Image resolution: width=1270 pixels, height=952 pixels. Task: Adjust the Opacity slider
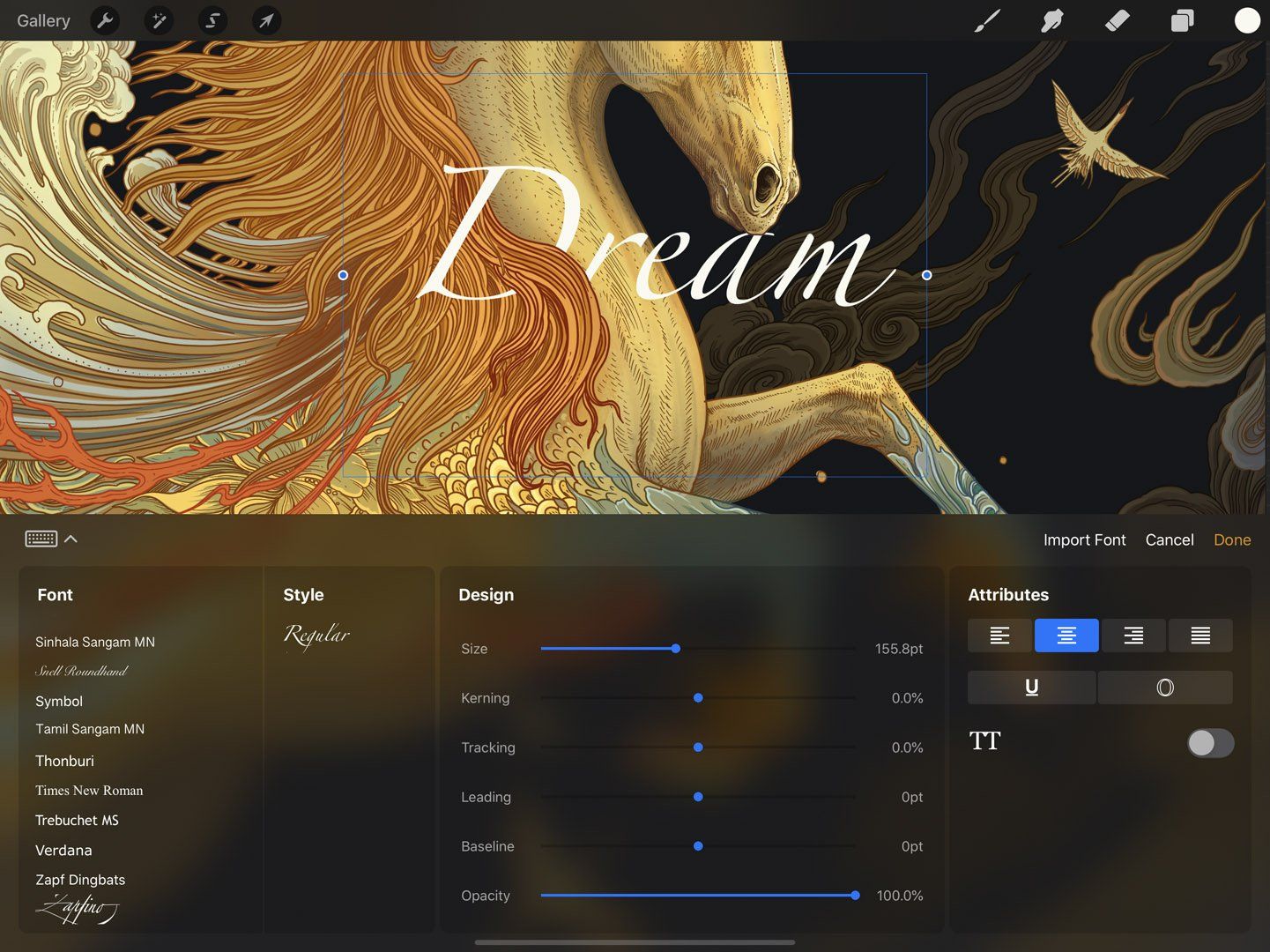click(x=854, y=895)
